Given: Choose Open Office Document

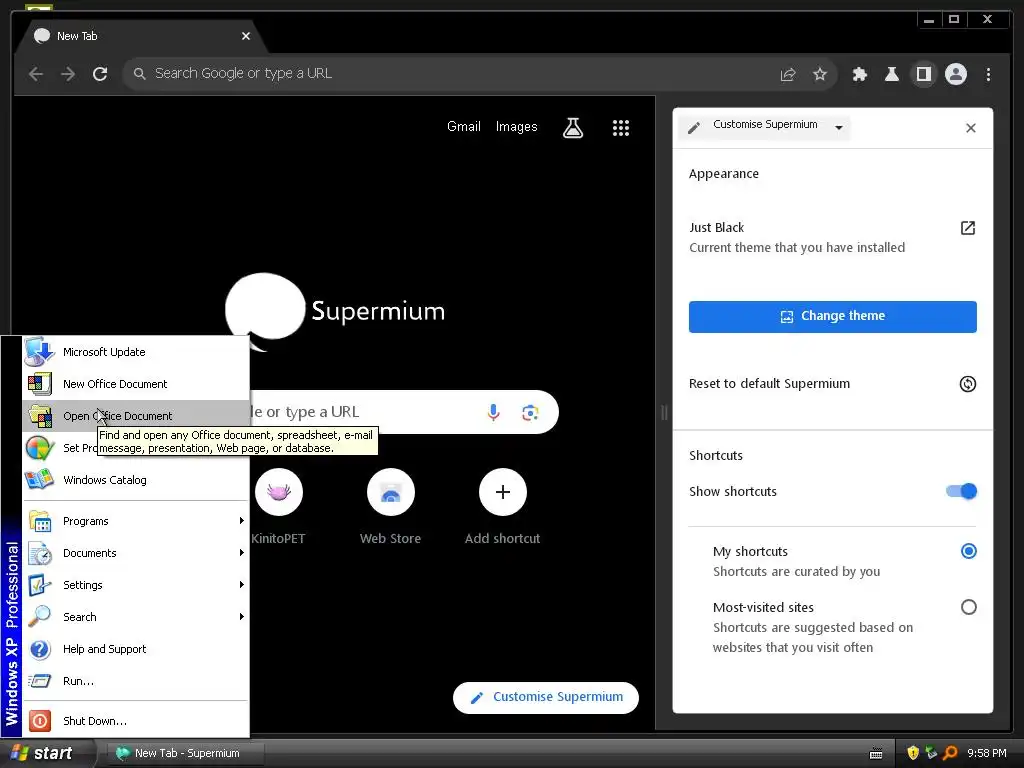Looking at the screenshot, I should coord(136,416).
